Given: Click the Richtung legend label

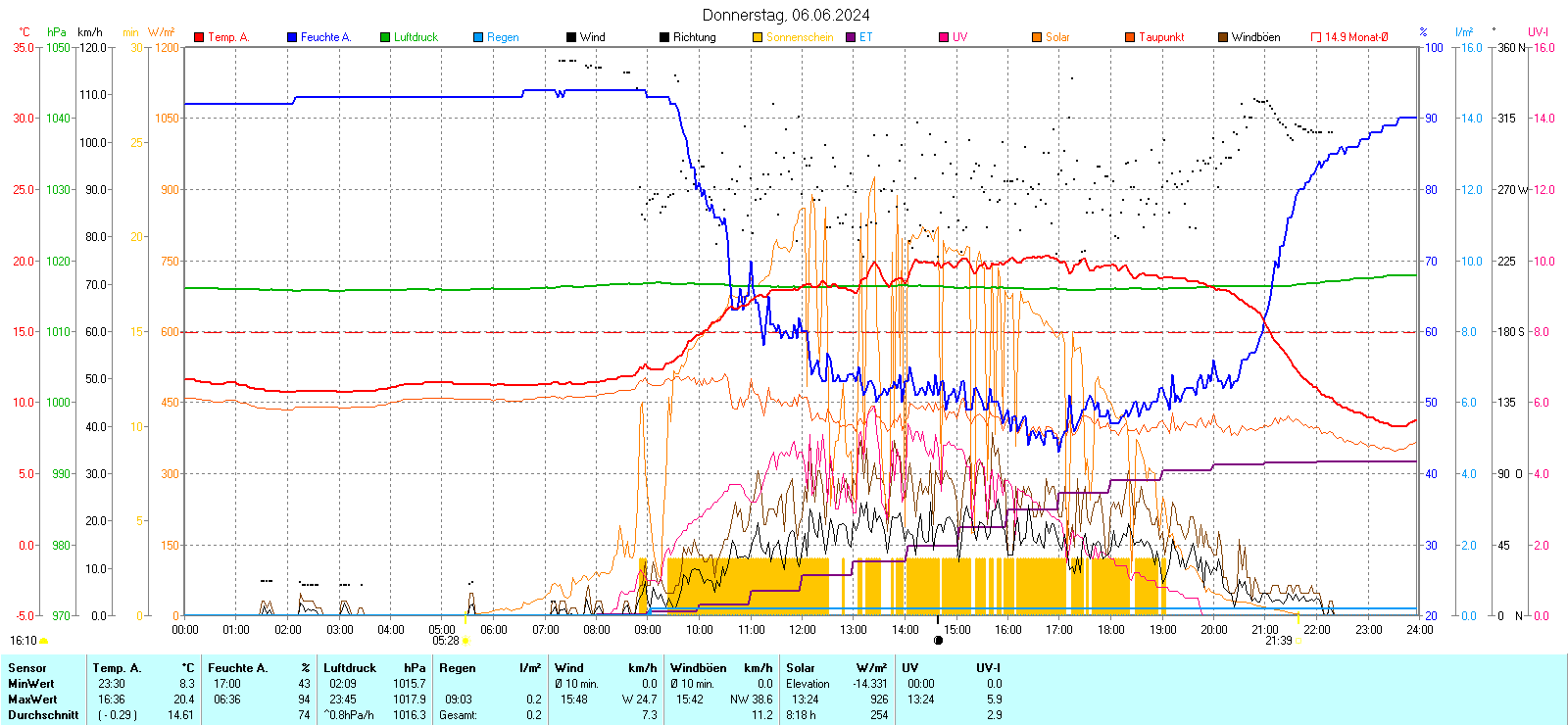Looking at the screenshot, I should click(x=694, y=37).
